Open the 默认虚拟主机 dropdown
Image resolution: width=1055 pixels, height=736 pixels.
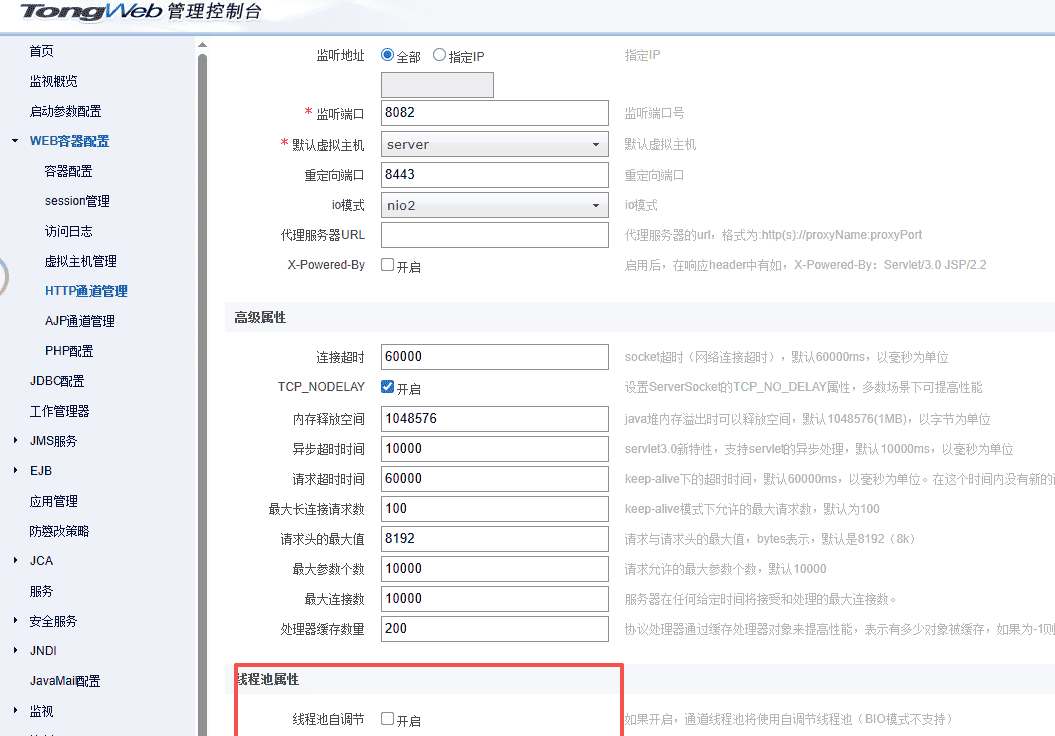tap(494, 144)
